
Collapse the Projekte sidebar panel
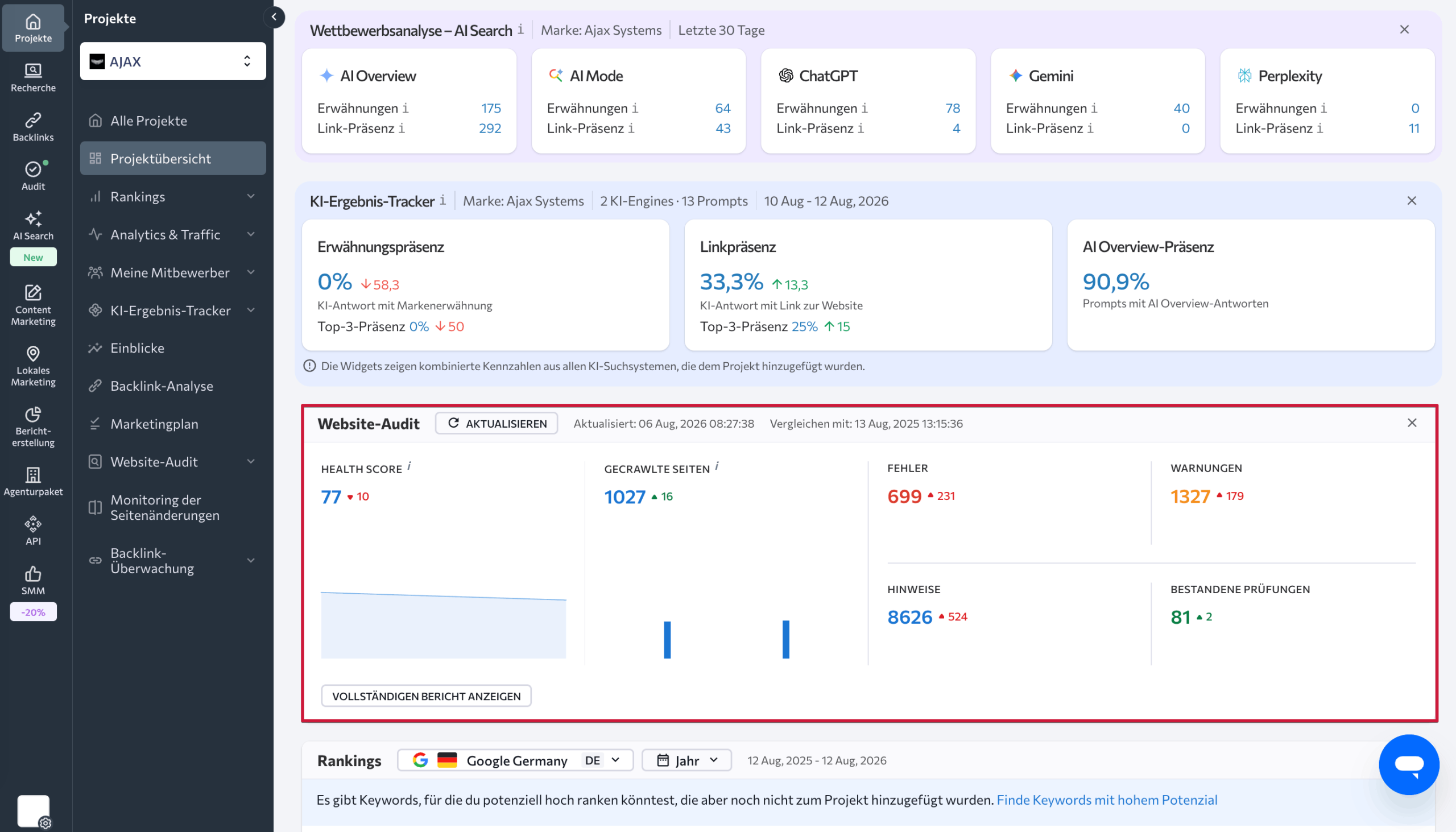pos(274,17)
